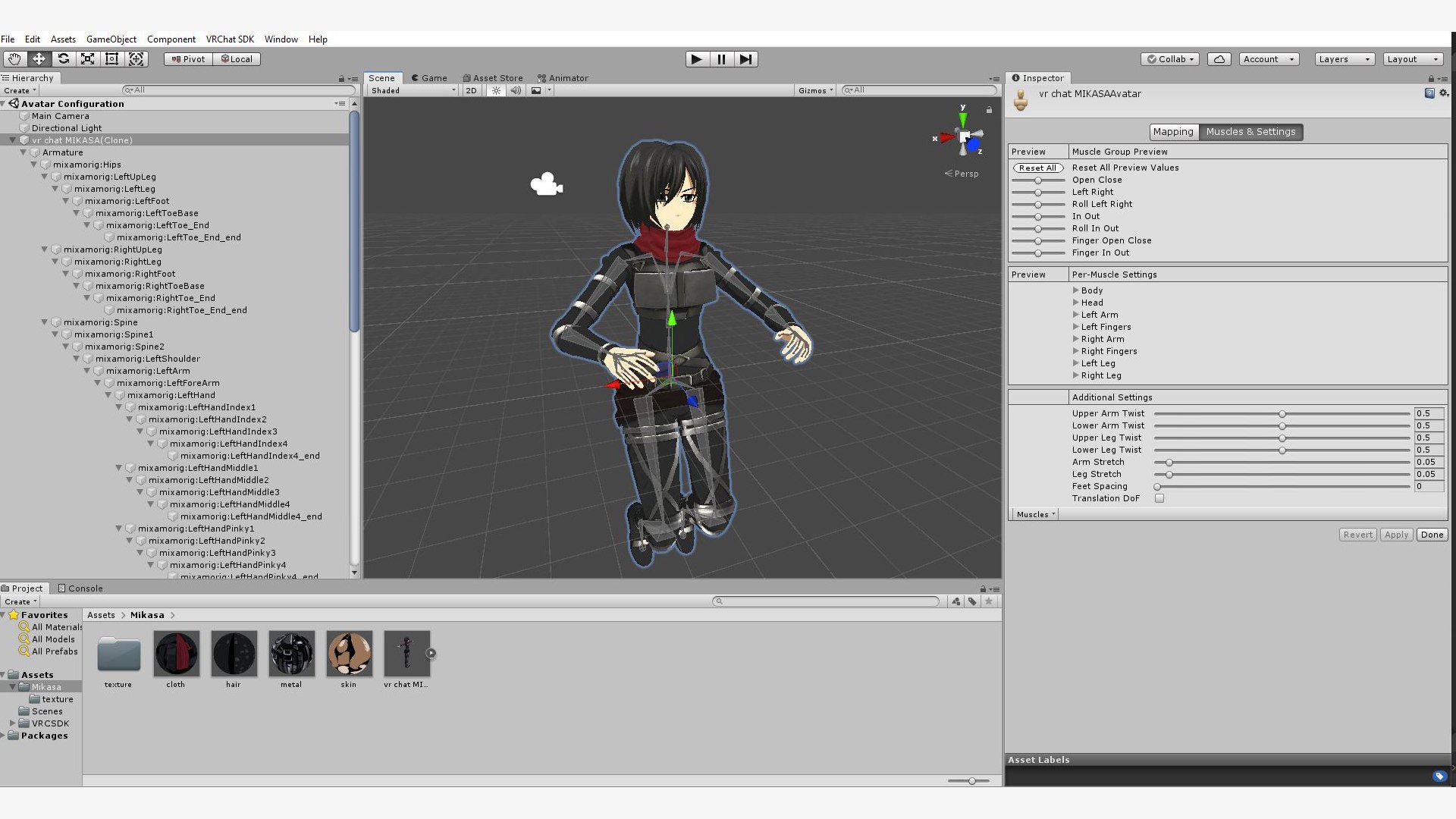
Task: Expand the vr chat MI model asset arrow
Action: (431, 653)
